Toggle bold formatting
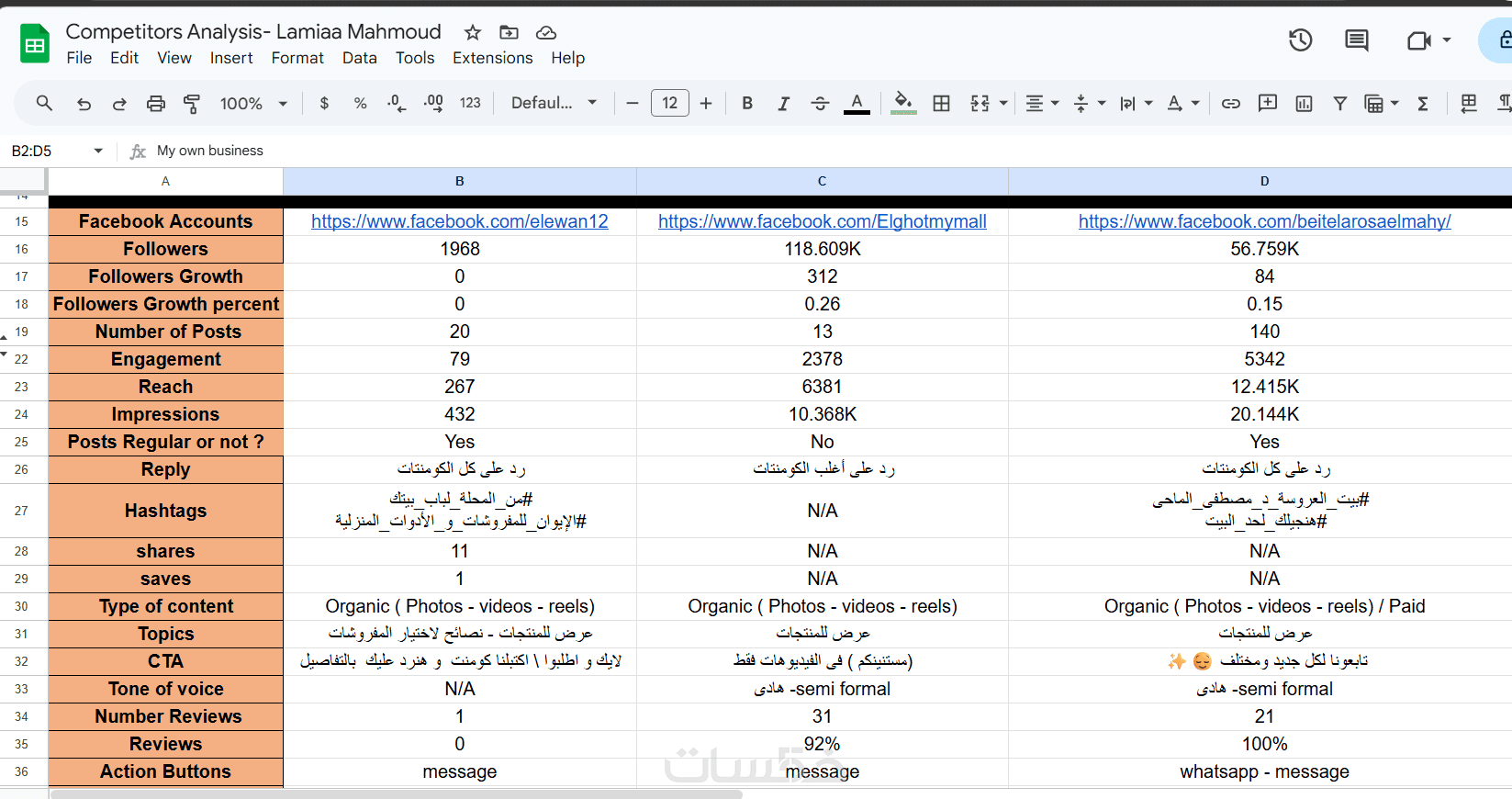The height and width of the screenshot is (799, 1512). coord(747,104)
